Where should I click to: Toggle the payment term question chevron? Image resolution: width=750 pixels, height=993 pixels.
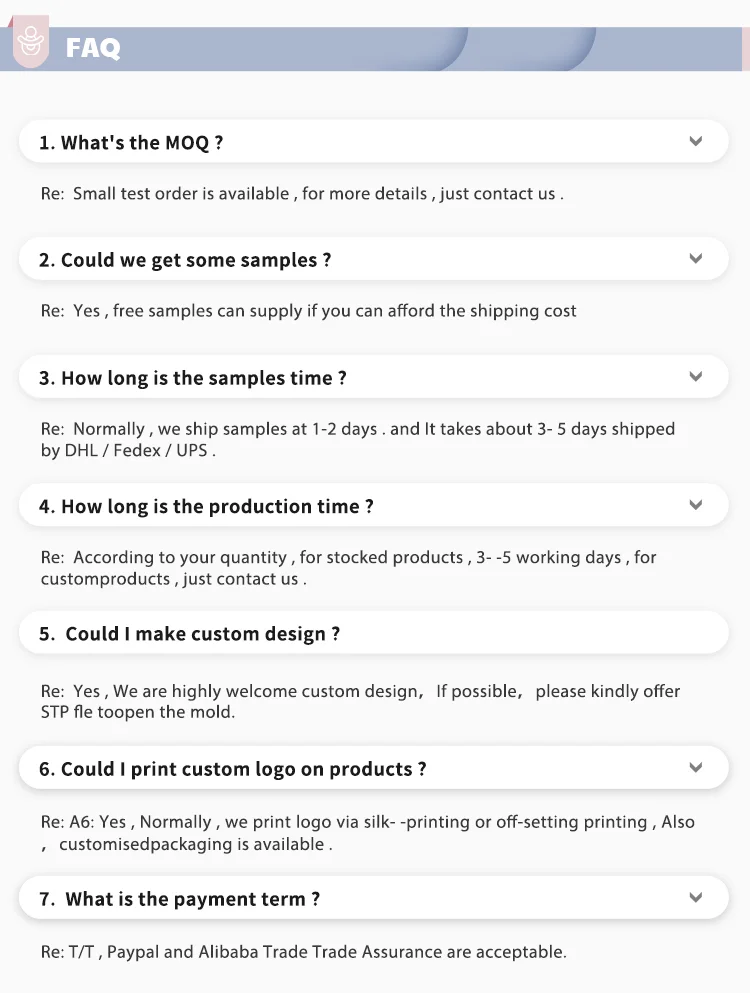696,898
